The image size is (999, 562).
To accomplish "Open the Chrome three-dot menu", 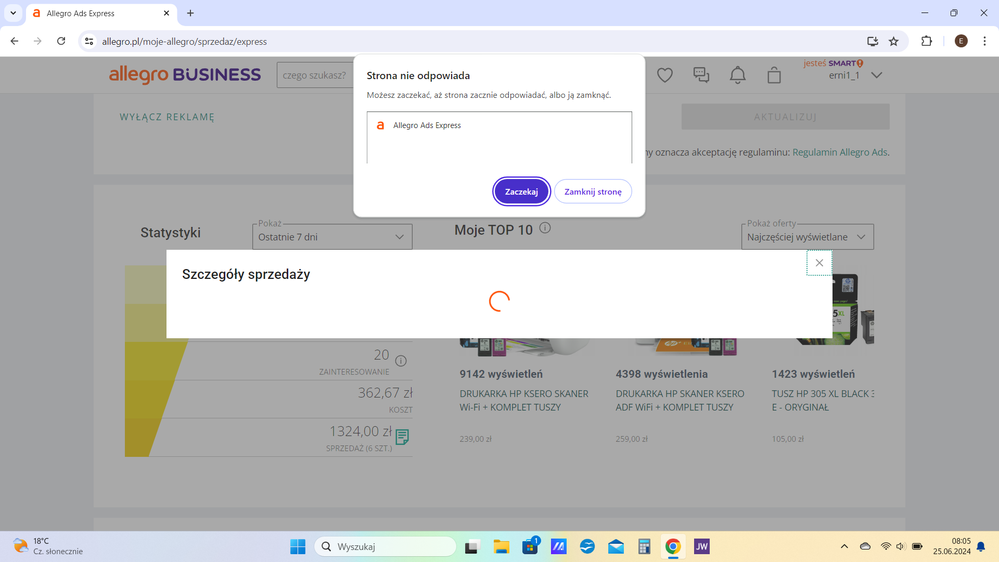I will (x=984, y=41).
